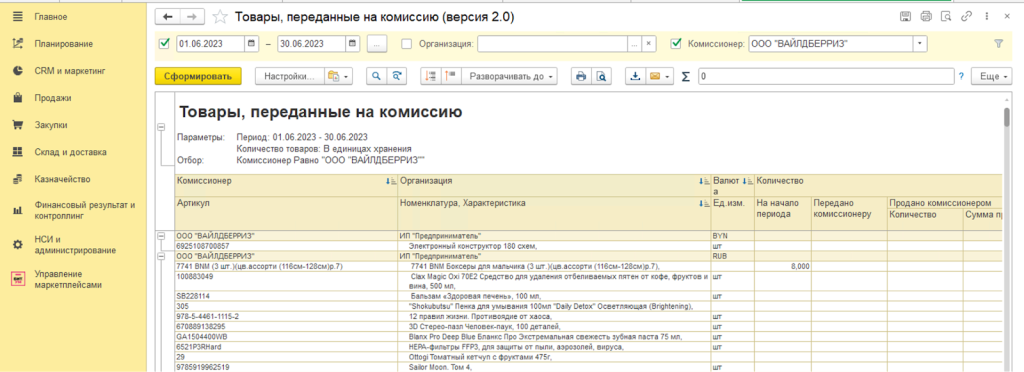Image resolution: width=1024 pixels, height=372 pixels.
Task: Enable the Организация filter checkbox
Action: click(x=407, y=44)
